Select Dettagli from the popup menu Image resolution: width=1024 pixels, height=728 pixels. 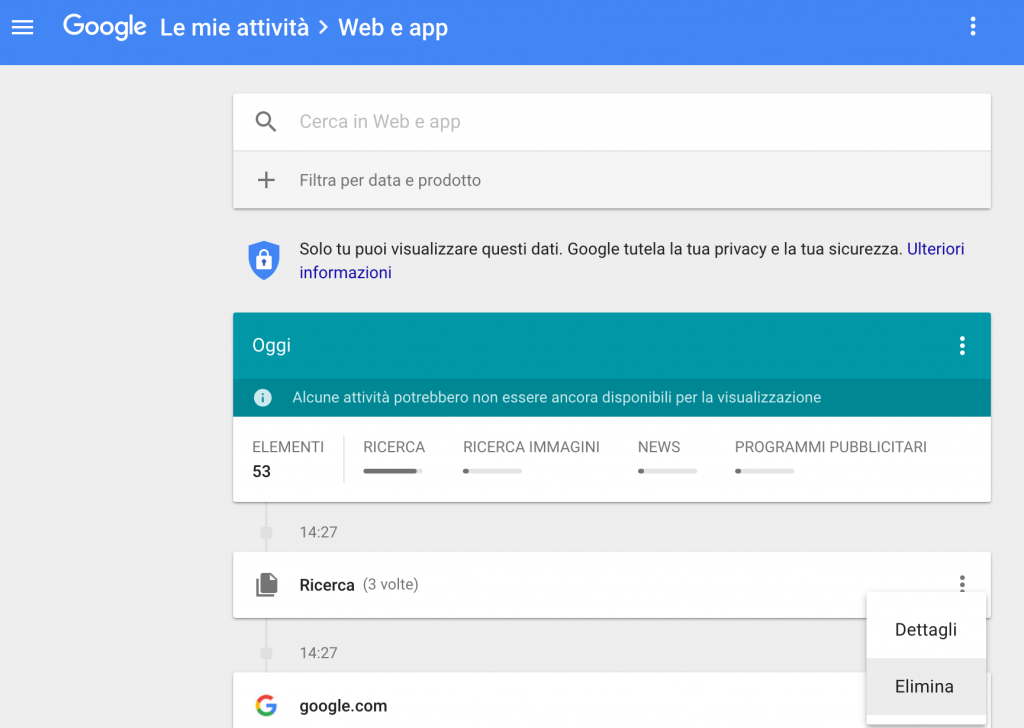point(925,629)
